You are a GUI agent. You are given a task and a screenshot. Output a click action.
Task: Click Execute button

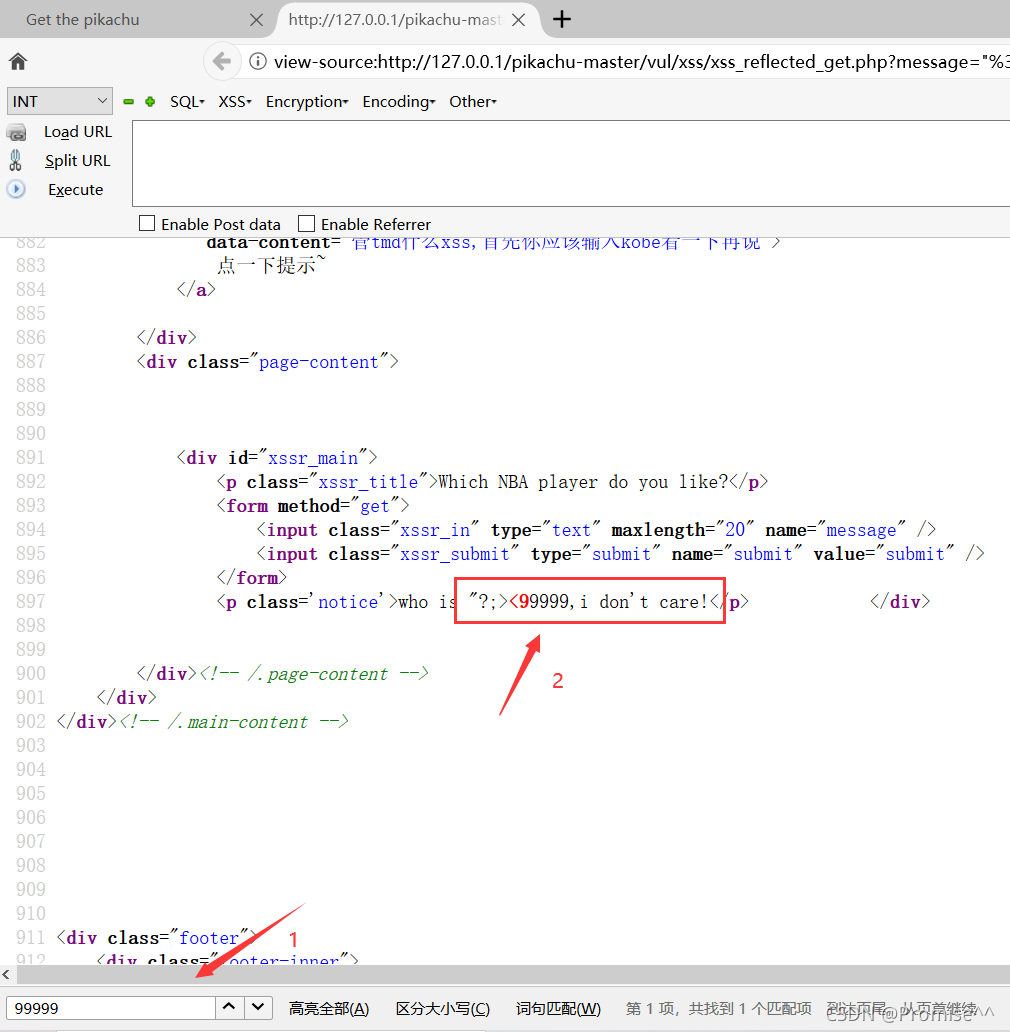(x=76, y=190)
